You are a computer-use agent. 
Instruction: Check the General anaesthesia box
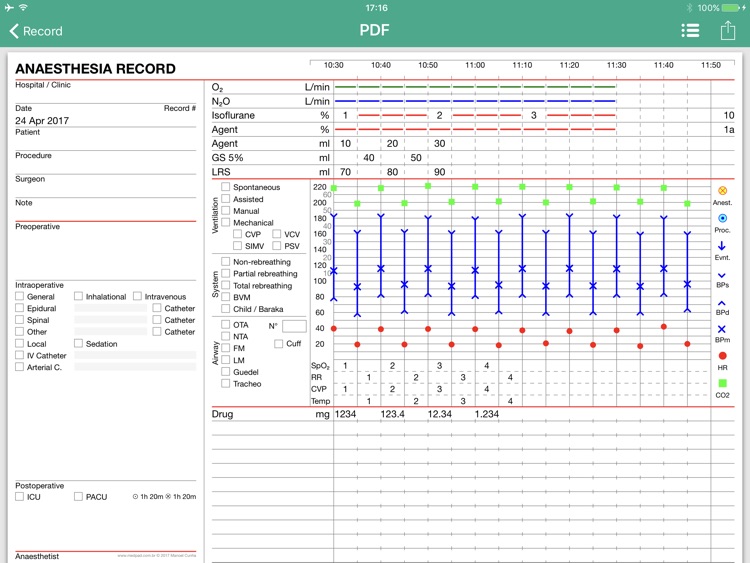point(20,296)
